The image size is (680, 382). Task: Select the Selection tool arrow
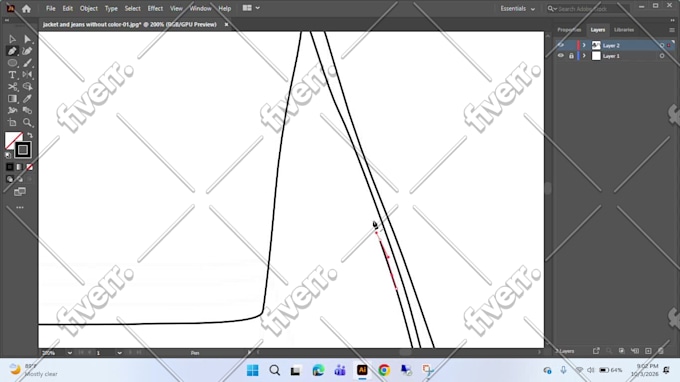pyautogui.click(x=12, y=39)
